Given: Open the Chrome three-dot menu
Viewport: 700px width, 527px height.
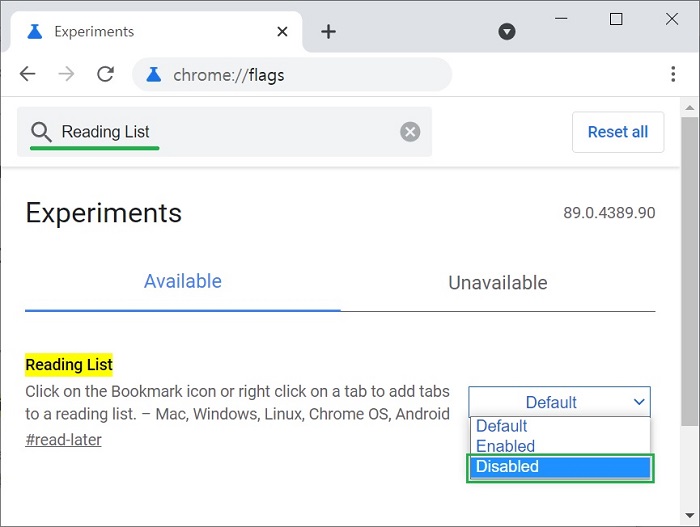Looking at the screenshot, I should tap(673, 74).
